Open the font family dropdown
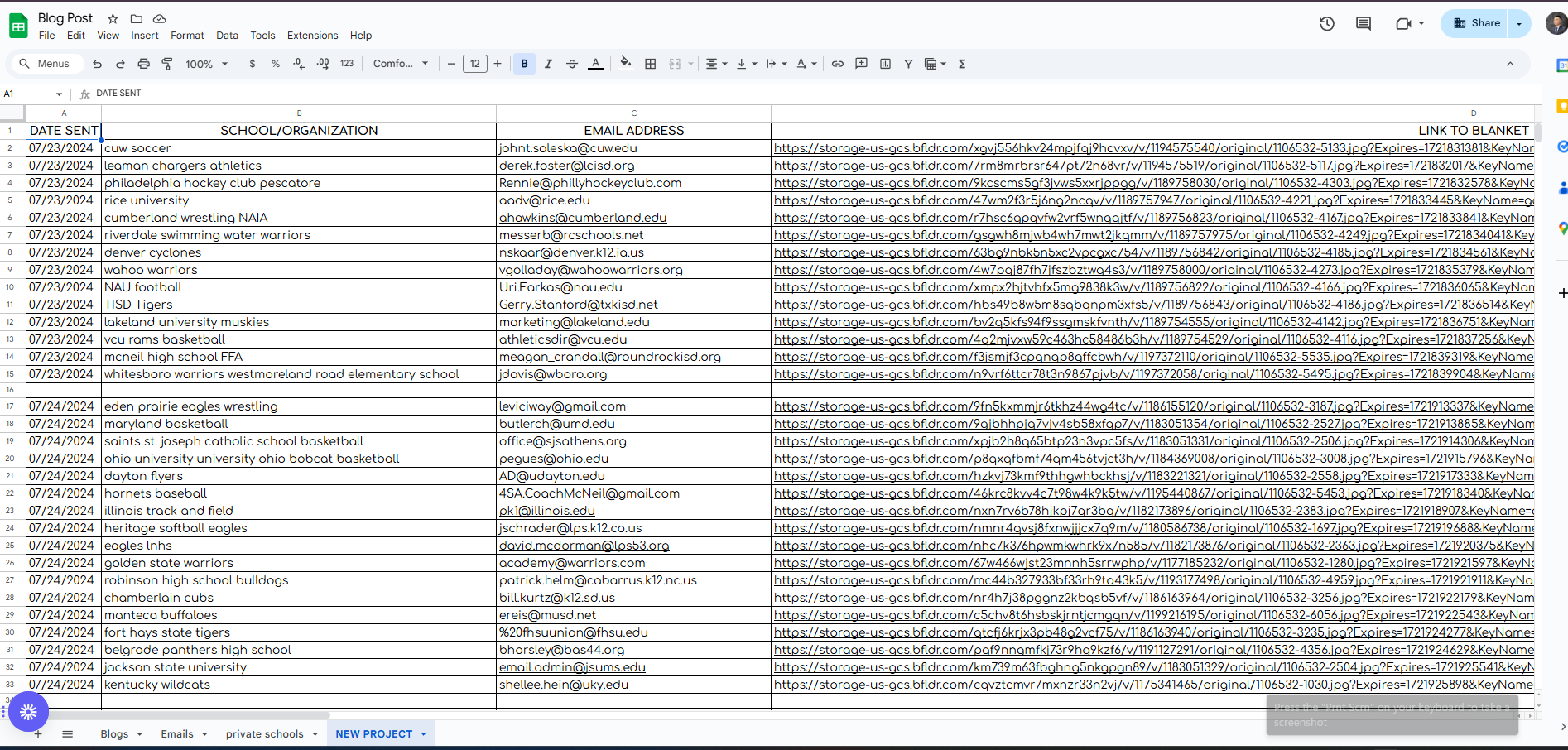 tap(400, 63)
